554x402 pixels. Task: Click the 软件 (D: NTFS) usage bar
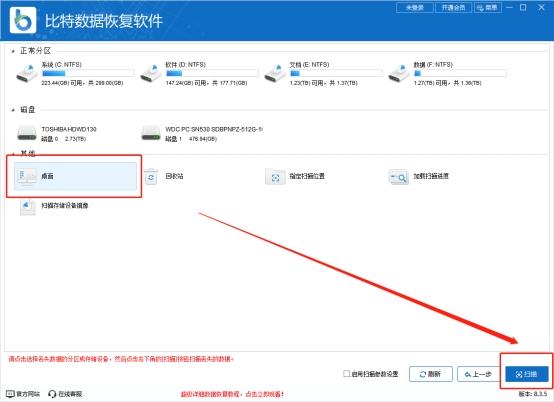tap(212, 73)
